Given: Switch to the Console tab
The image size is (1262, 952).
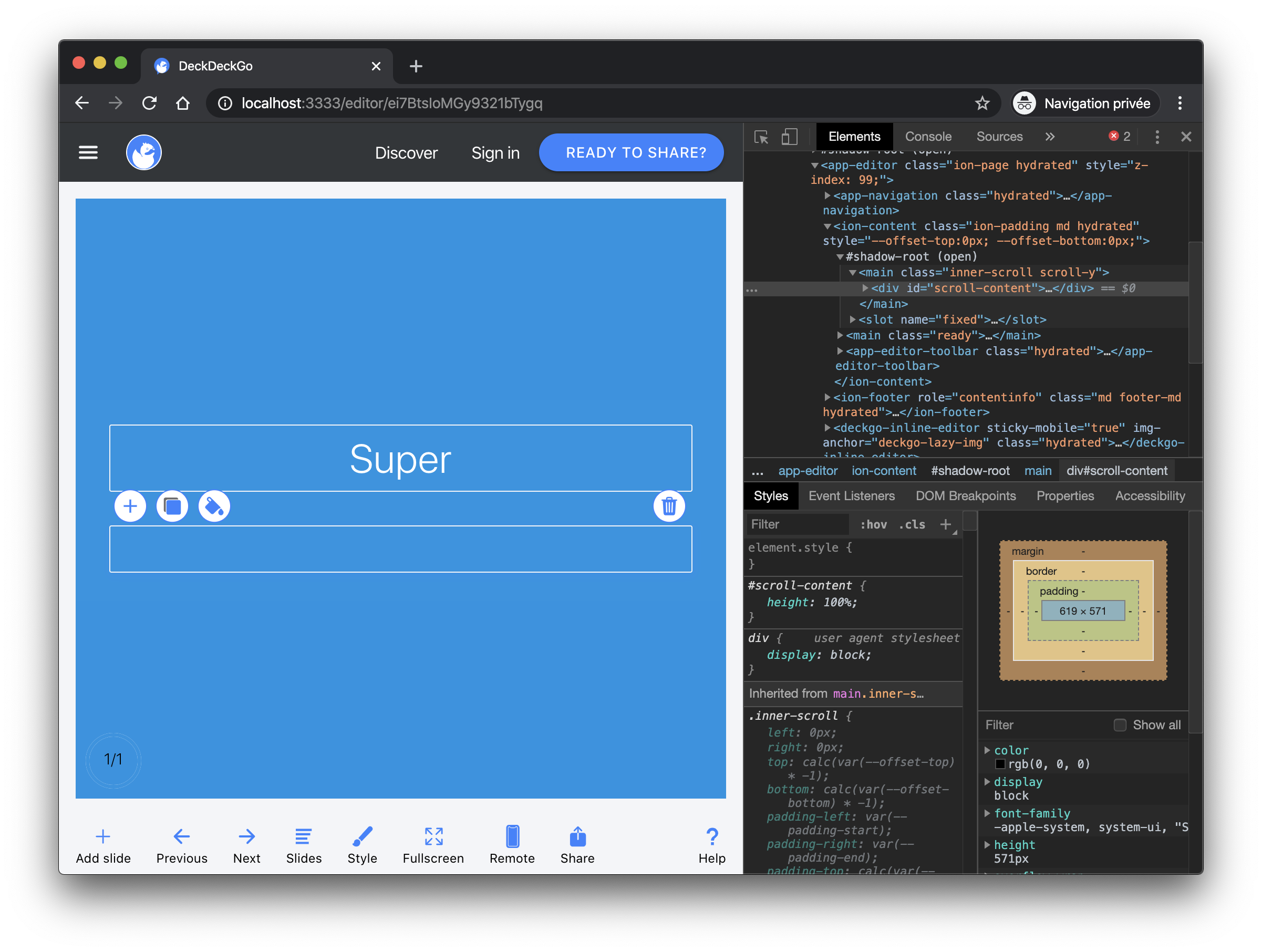Looking at the screenshot, I should (928, 136).
